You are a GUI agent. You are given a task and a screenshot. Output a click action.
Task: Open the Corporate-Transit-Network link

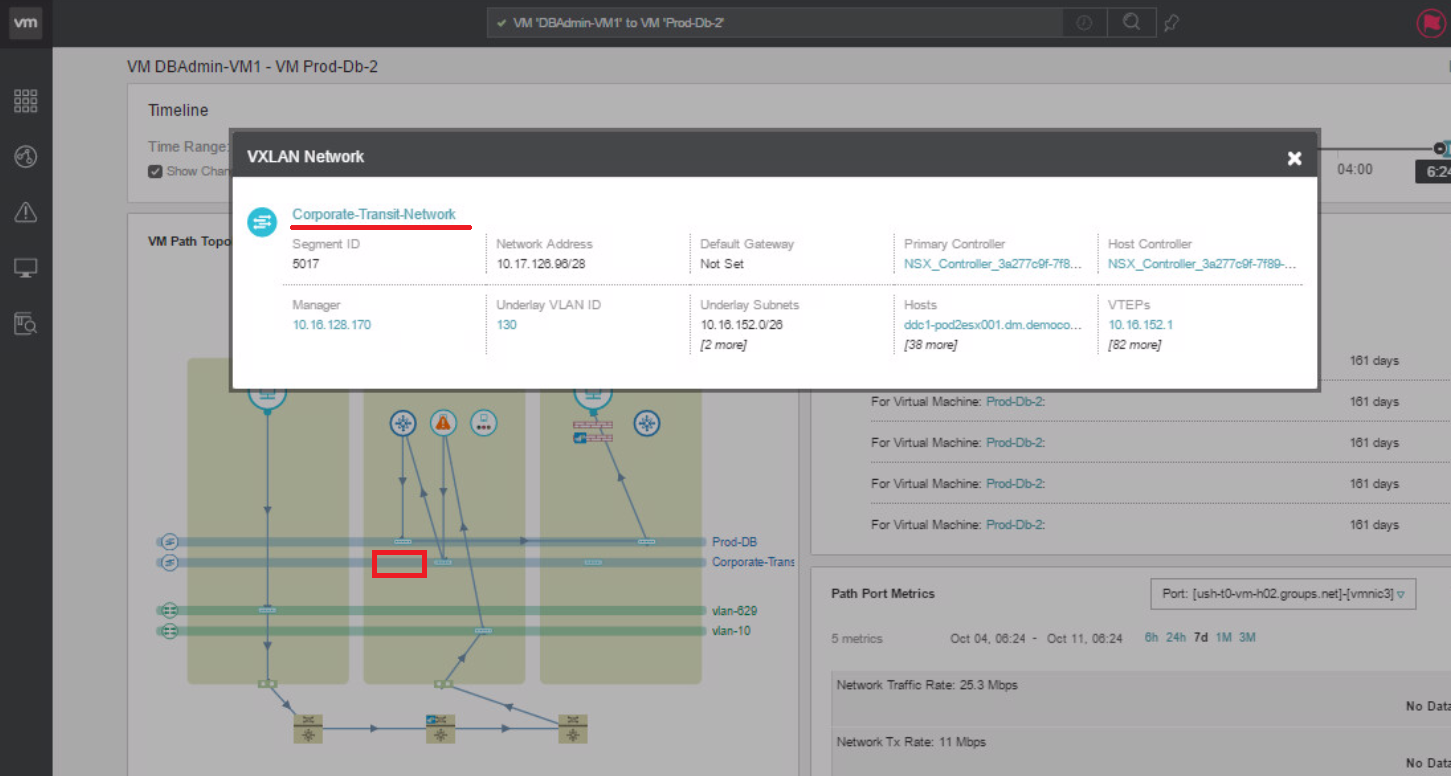tap(373, 214)
